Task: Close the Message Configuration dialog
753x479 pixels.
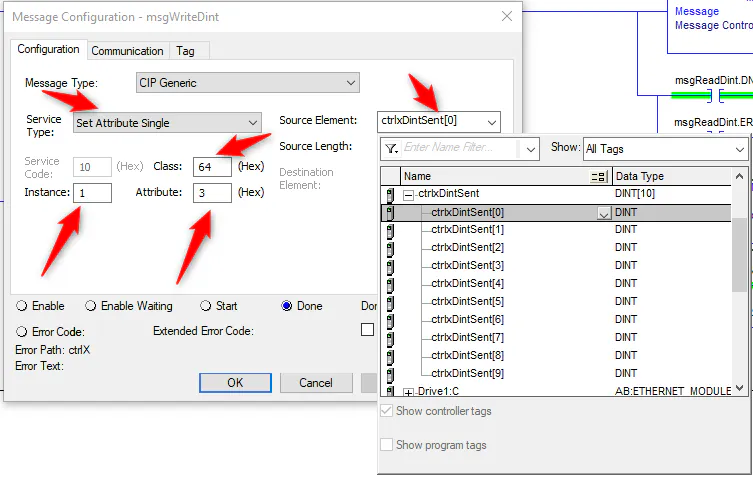Action: (507, 17)
